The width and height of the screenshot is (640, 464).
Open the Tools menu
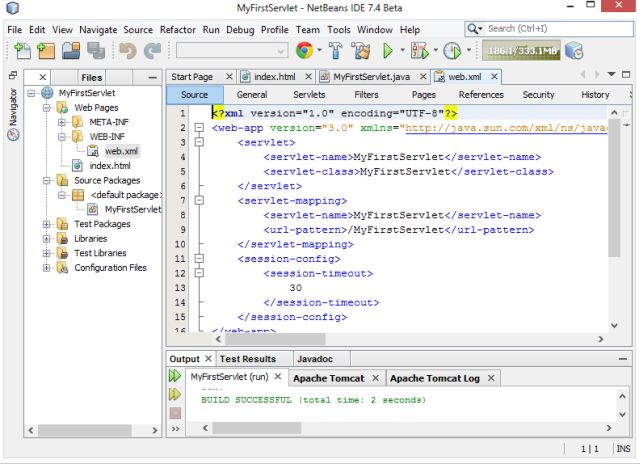(339, 30)
